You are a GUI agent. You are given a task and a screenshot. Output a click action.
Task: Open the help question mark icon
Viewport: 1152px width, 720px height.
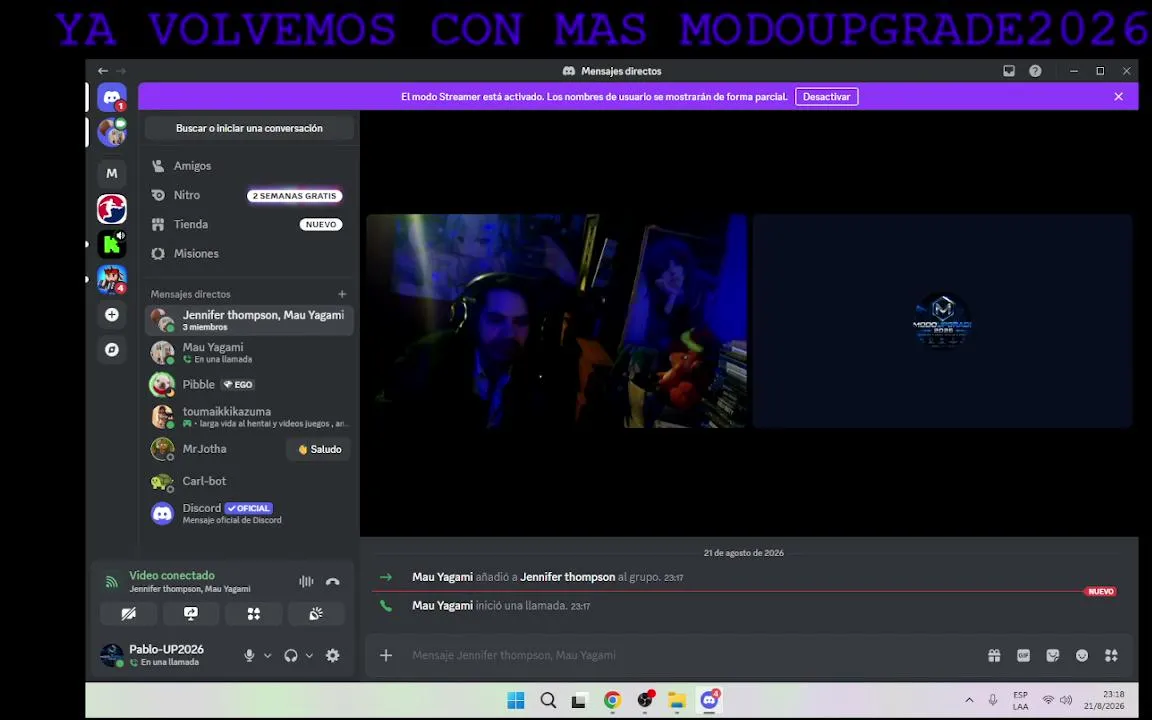click(1035, 71)
